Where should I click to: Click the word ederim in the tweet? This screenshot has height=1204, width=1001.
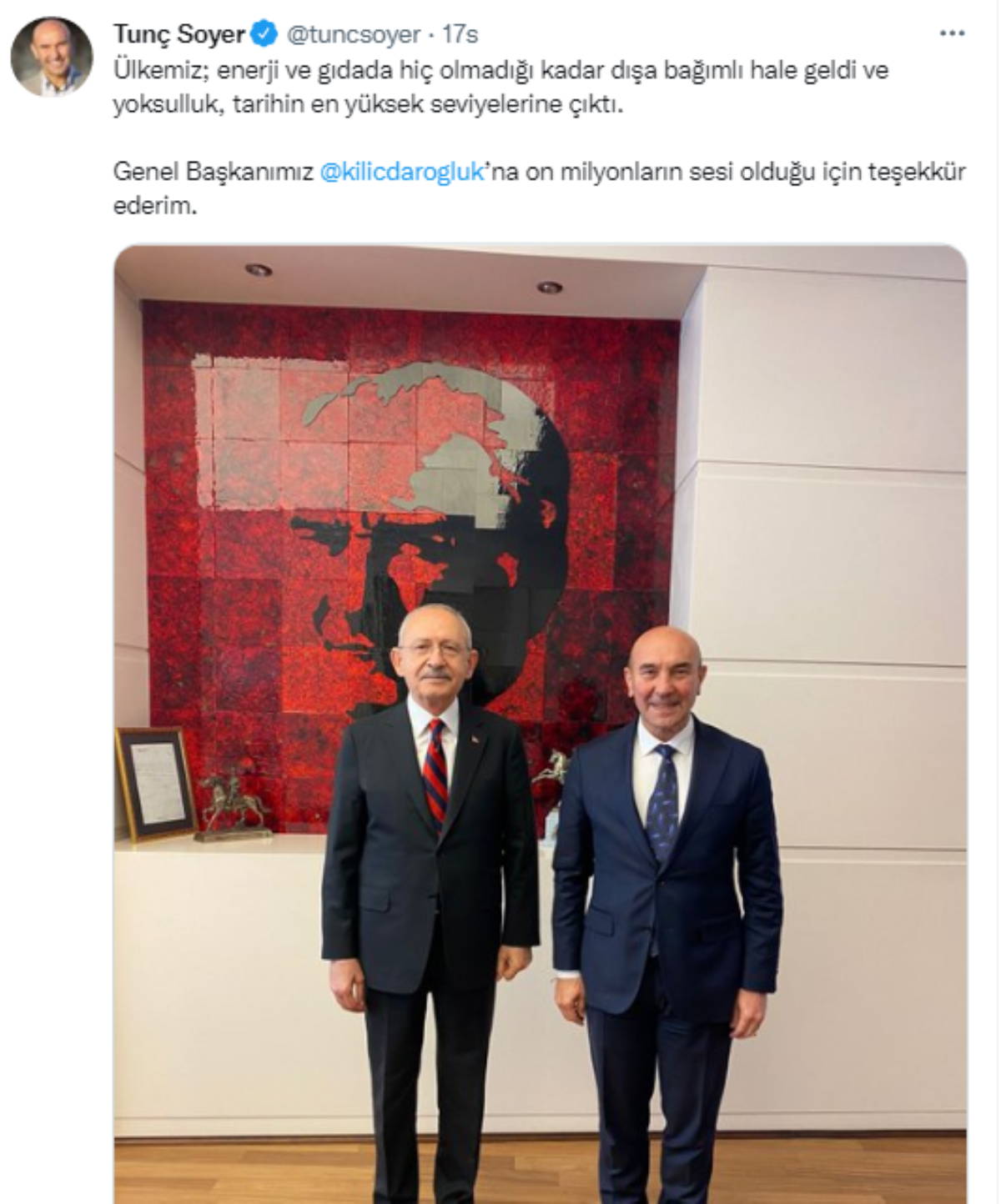tap(154, 206)
